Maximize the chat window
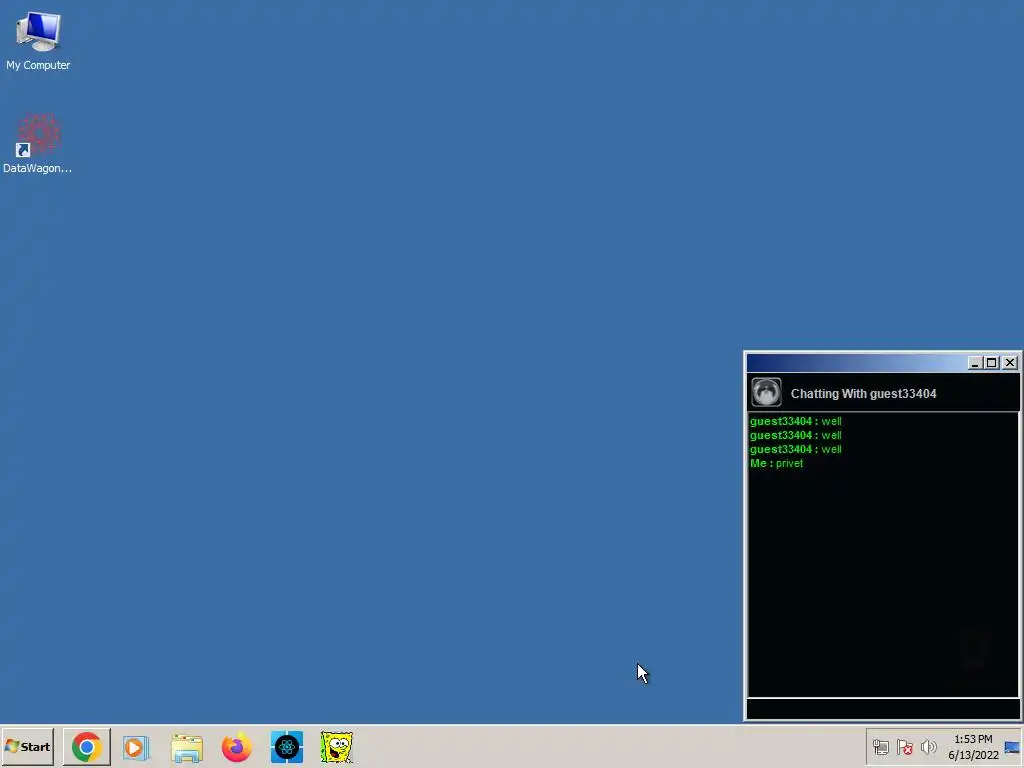This screenshot has width=1024, height=768. tap(992, 362)
